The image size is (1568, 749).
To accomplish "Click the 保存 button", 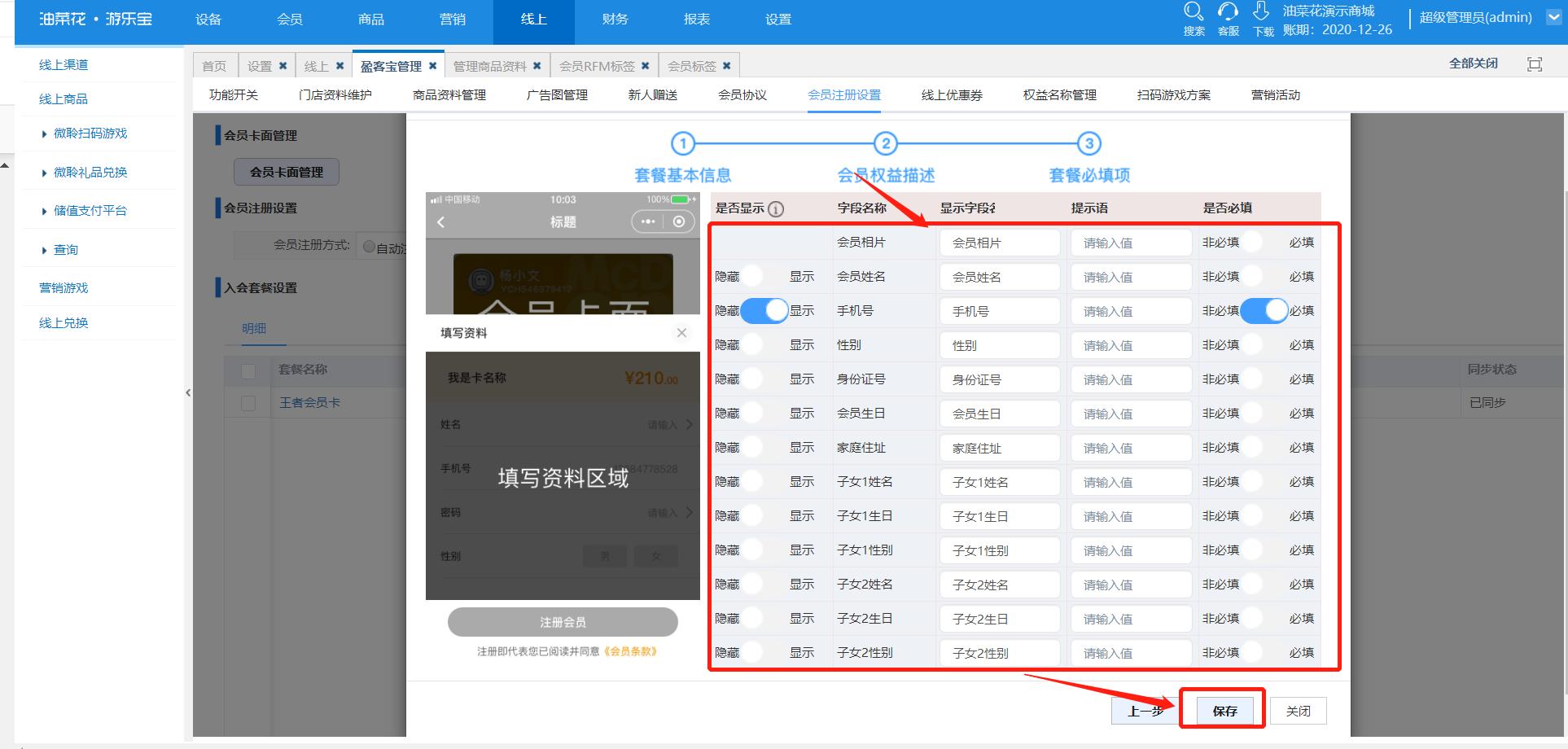I will (1225, 711).
